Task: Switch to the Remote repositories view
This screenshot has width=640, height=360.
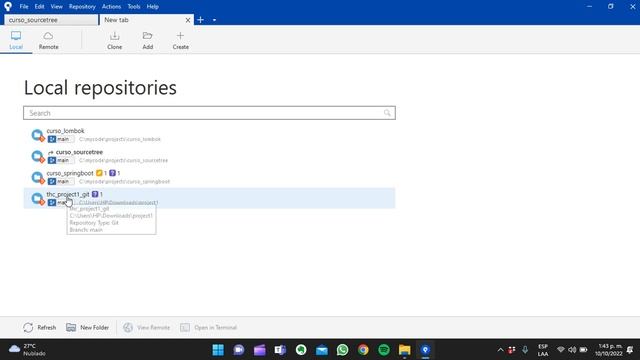Action: (48, 40)
